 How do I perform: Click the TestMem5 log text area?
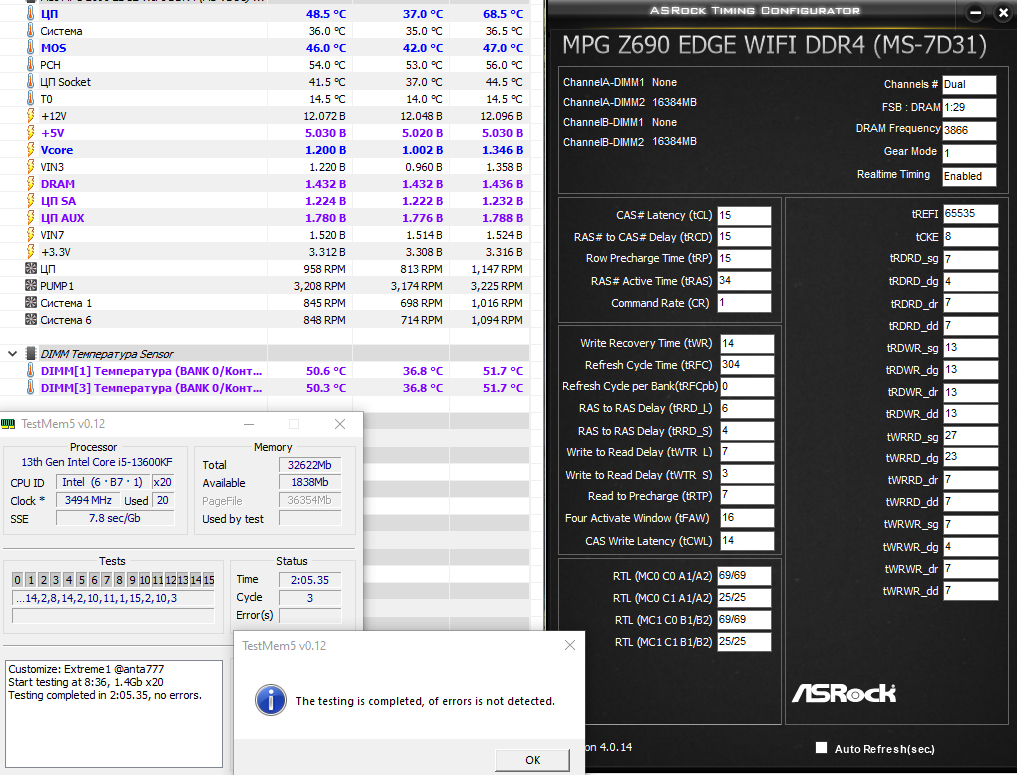click(x=114, y=714)
